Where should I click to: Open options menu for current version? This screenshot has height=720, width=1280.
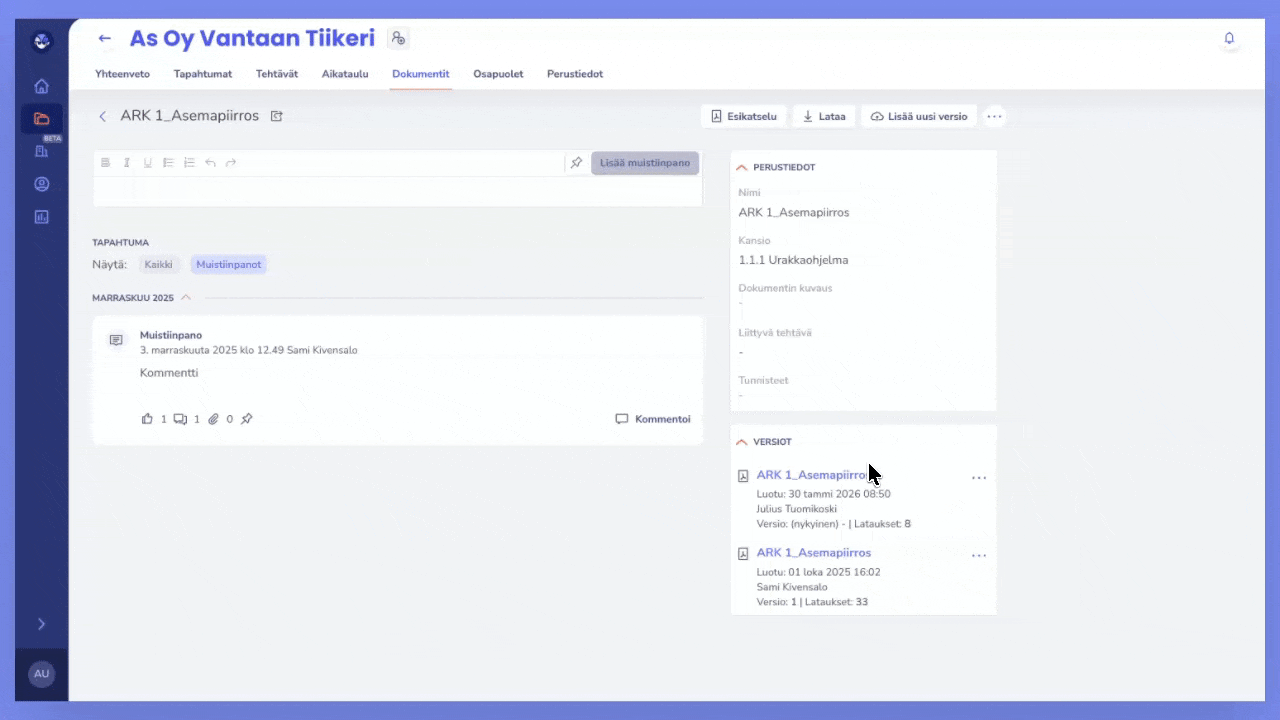point(979,478)
